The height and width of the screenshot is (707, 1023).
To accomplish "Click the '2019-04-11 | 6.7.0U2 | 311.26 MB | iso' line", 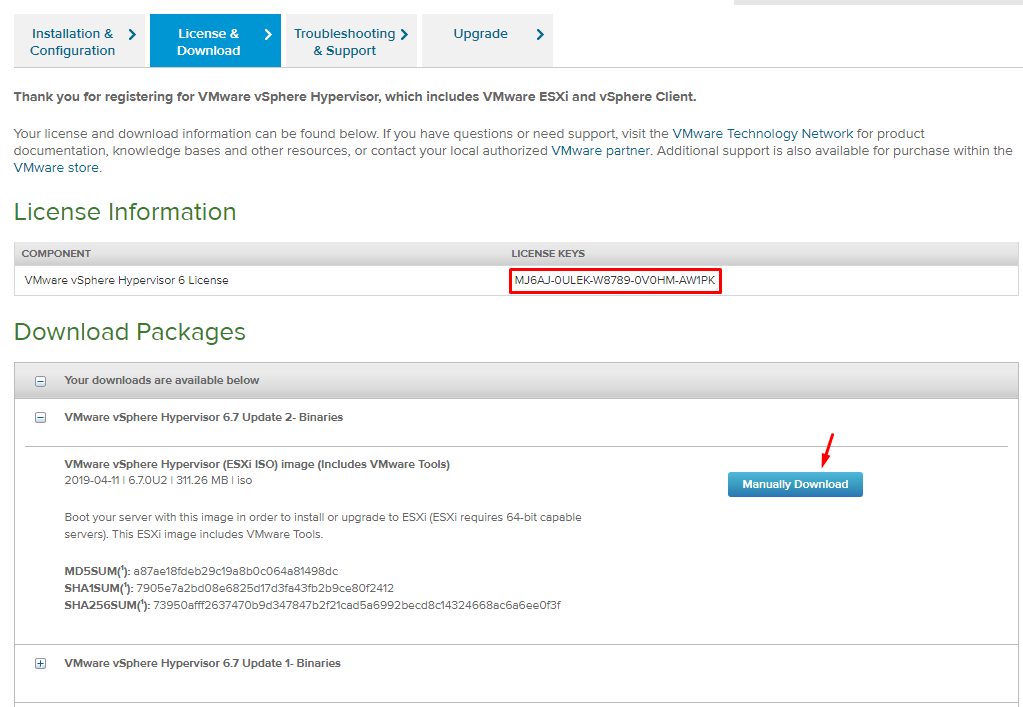I will (x=159, y=481).
